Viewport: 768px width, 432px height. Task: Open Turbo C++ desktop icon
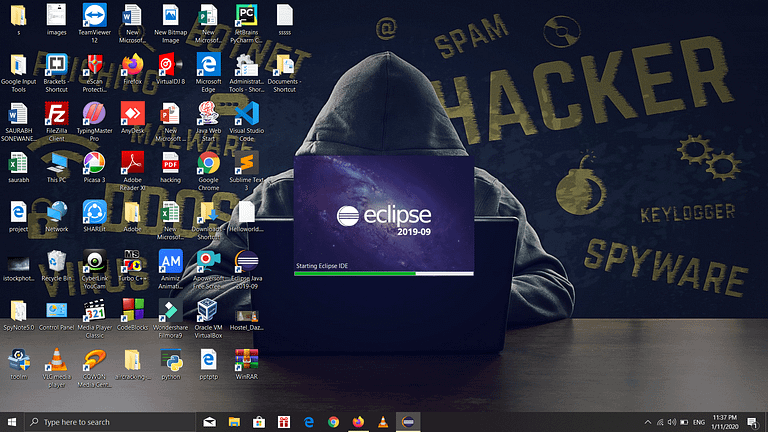pyautogui.click(x=132, y=265)
